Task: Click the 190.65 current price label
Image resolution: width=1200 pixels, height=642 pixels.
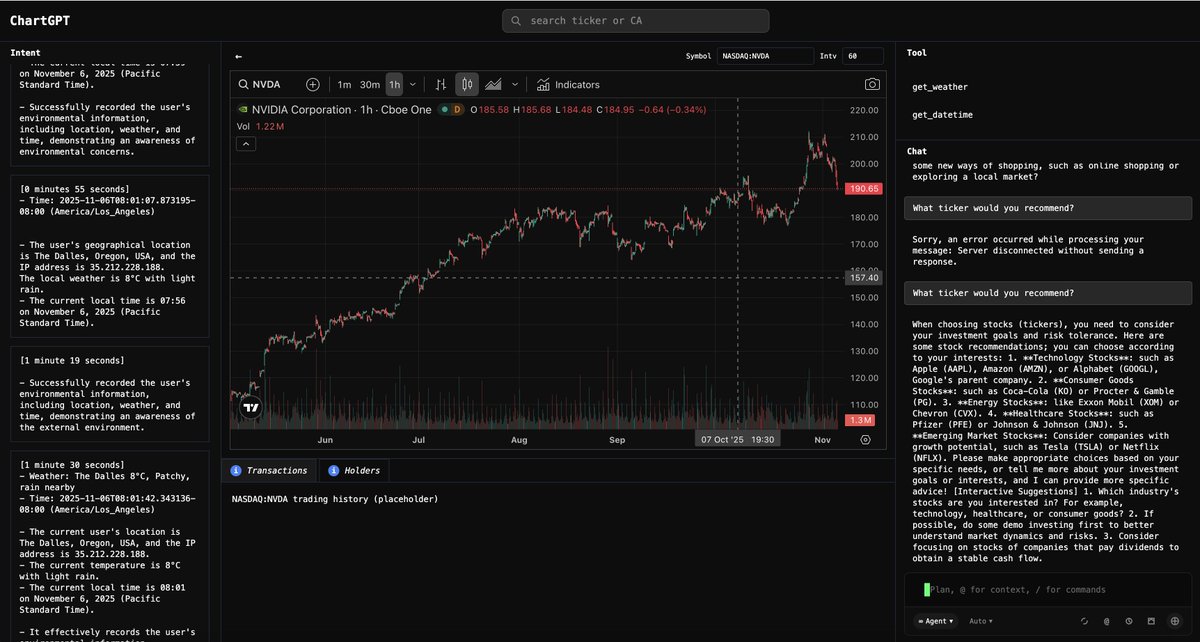Action: [x=862, y=188]
